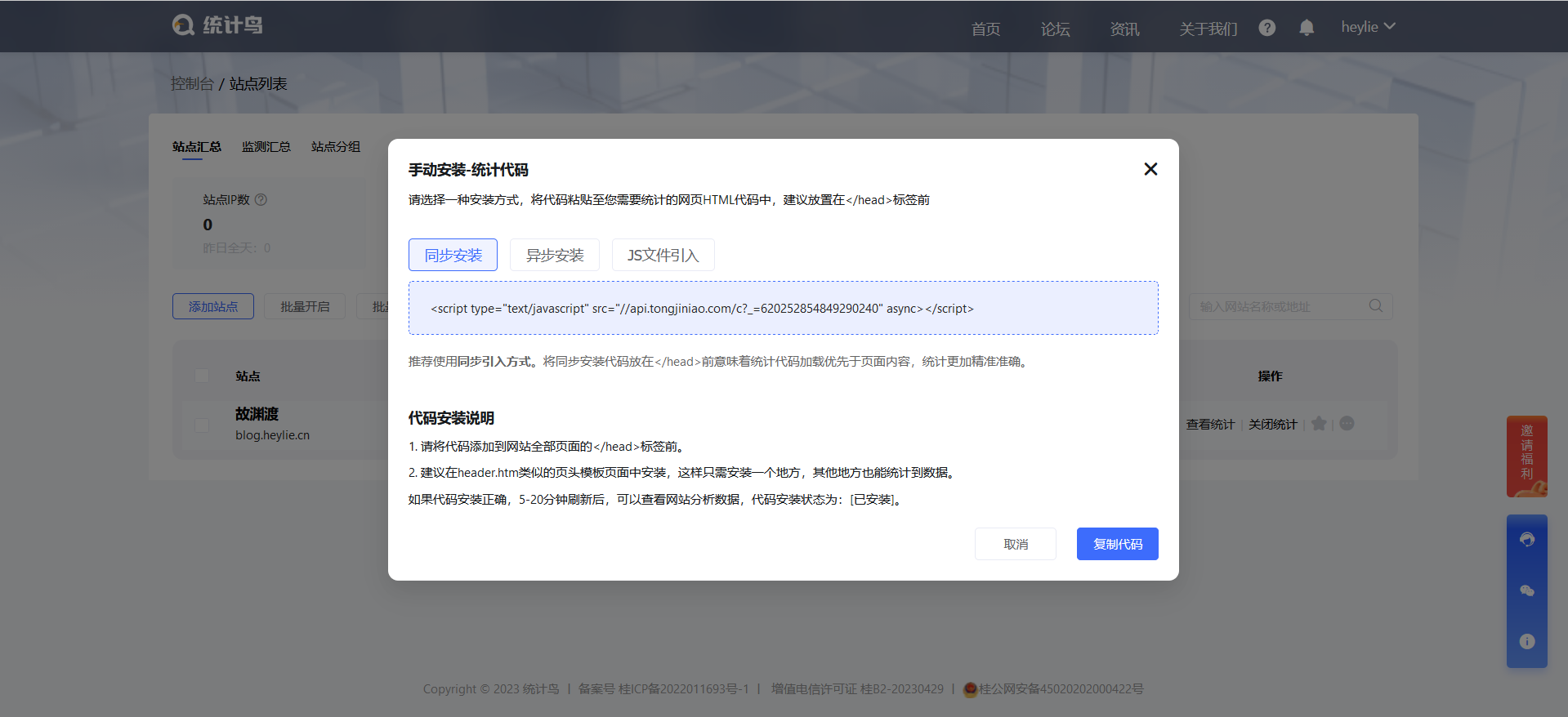Open the 邀请福利 red side banner
Viewport: 1568px width, 717px height.
point(1526,456)
